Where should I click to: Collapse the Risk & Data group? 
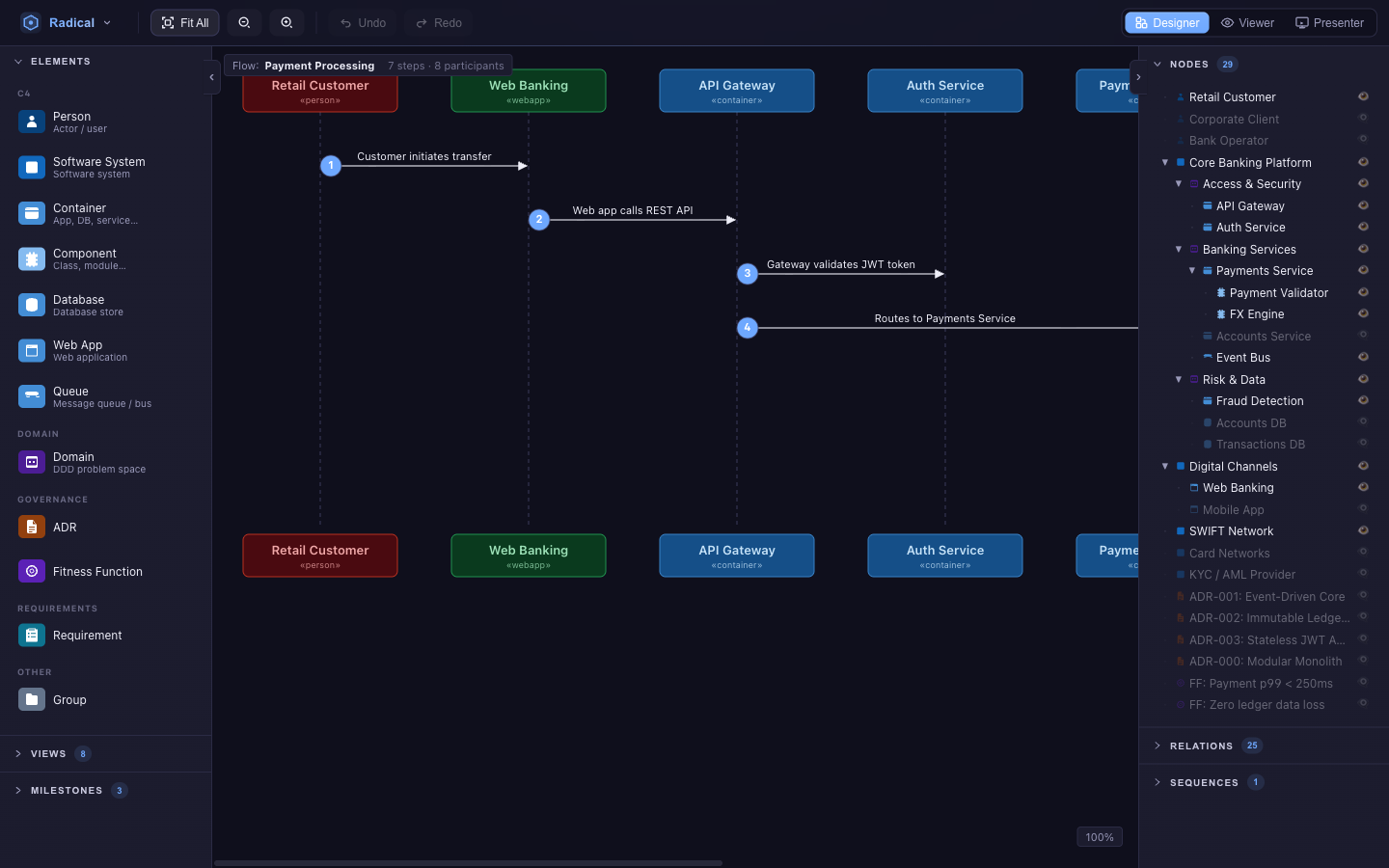[1179, 380]
